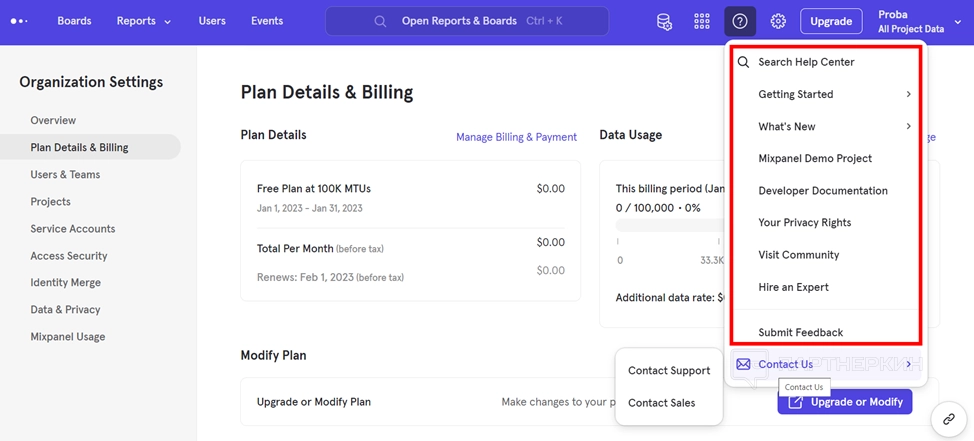This screenshot has width=974, height=441.
Task: Open the Manage Billing & Payment link
Action: coord(516,137)
